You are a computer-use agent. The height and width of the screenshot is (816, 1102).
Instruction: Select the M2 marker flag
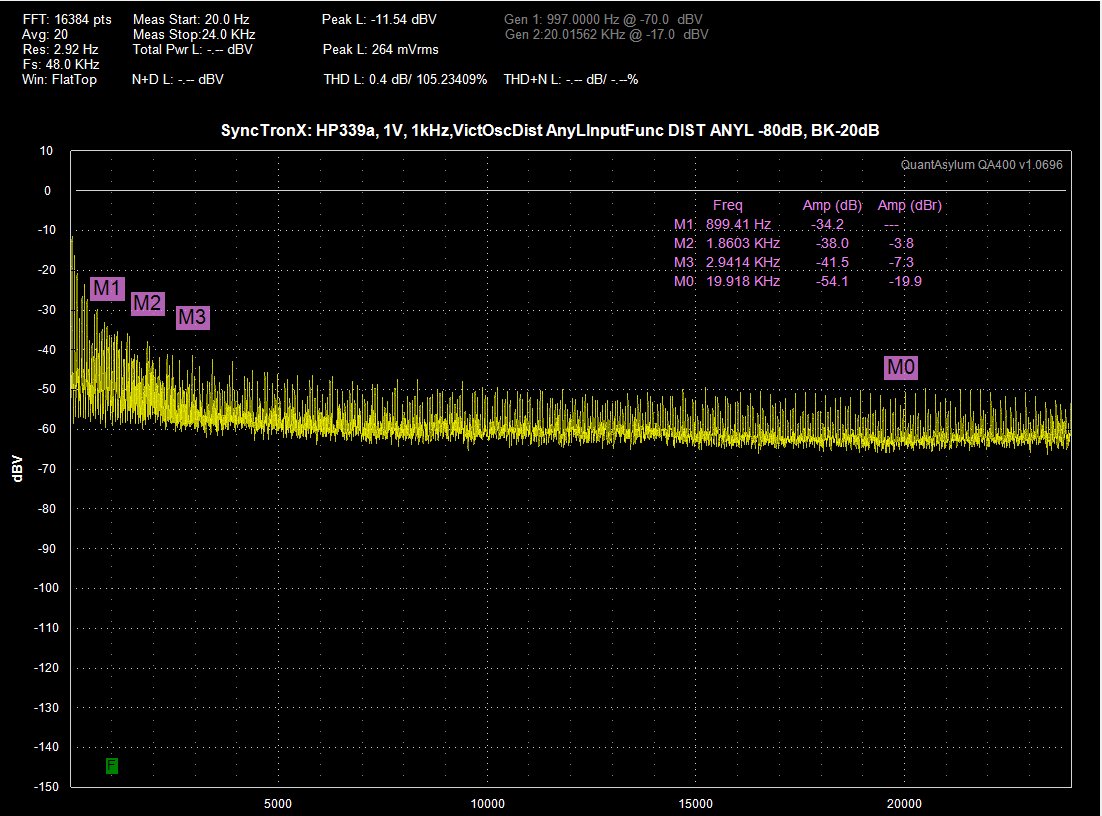(x=148, y=304)
